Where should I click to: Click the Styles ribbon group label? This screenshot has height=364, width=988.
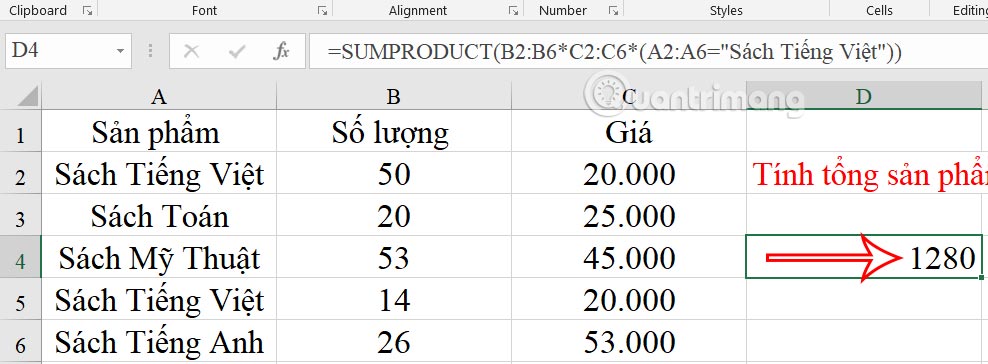click(x=726, y=10)
